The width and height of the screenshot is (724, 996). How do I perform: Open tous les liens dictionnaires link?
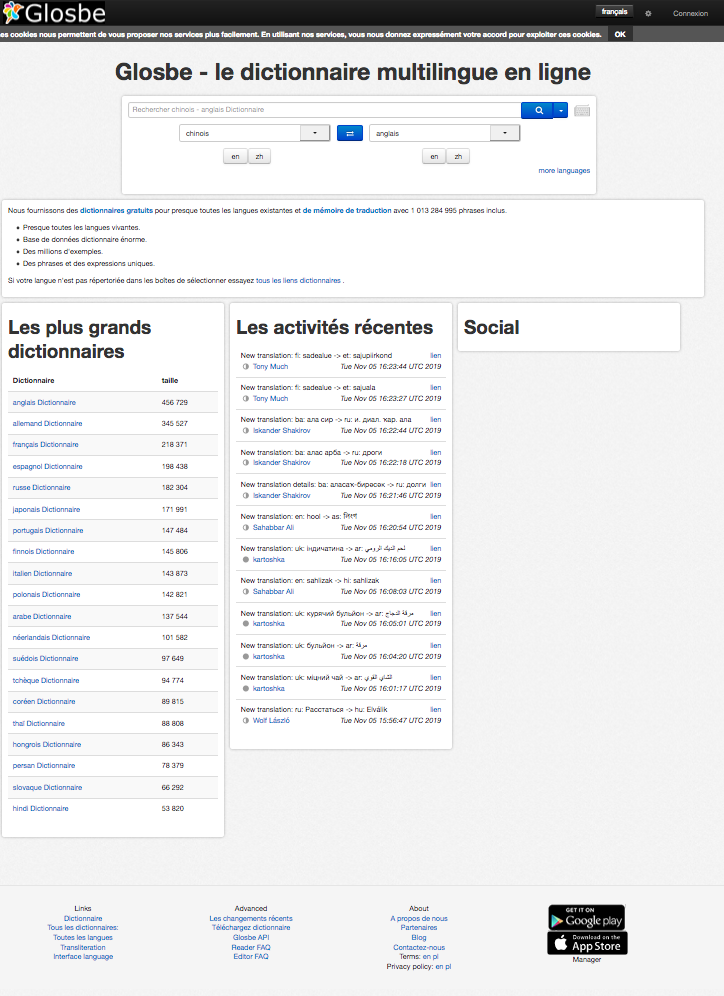pyautogui.click(x=298, y=280)
